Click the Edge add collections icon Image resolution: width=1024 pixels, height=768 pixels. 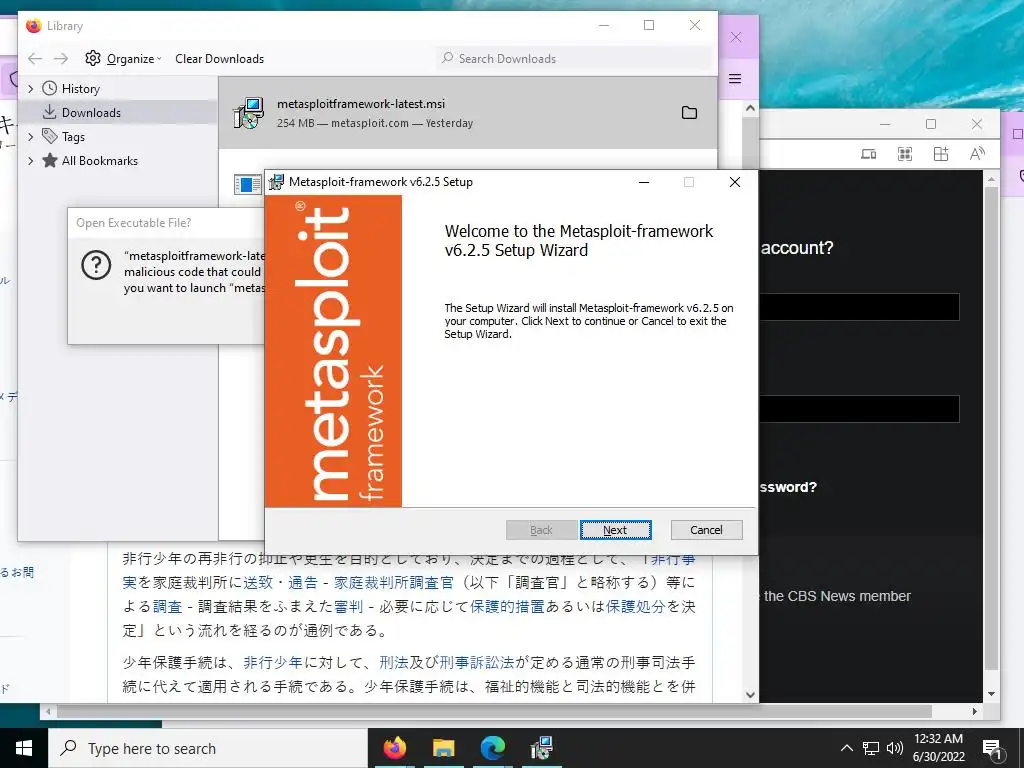coord(940,154)
